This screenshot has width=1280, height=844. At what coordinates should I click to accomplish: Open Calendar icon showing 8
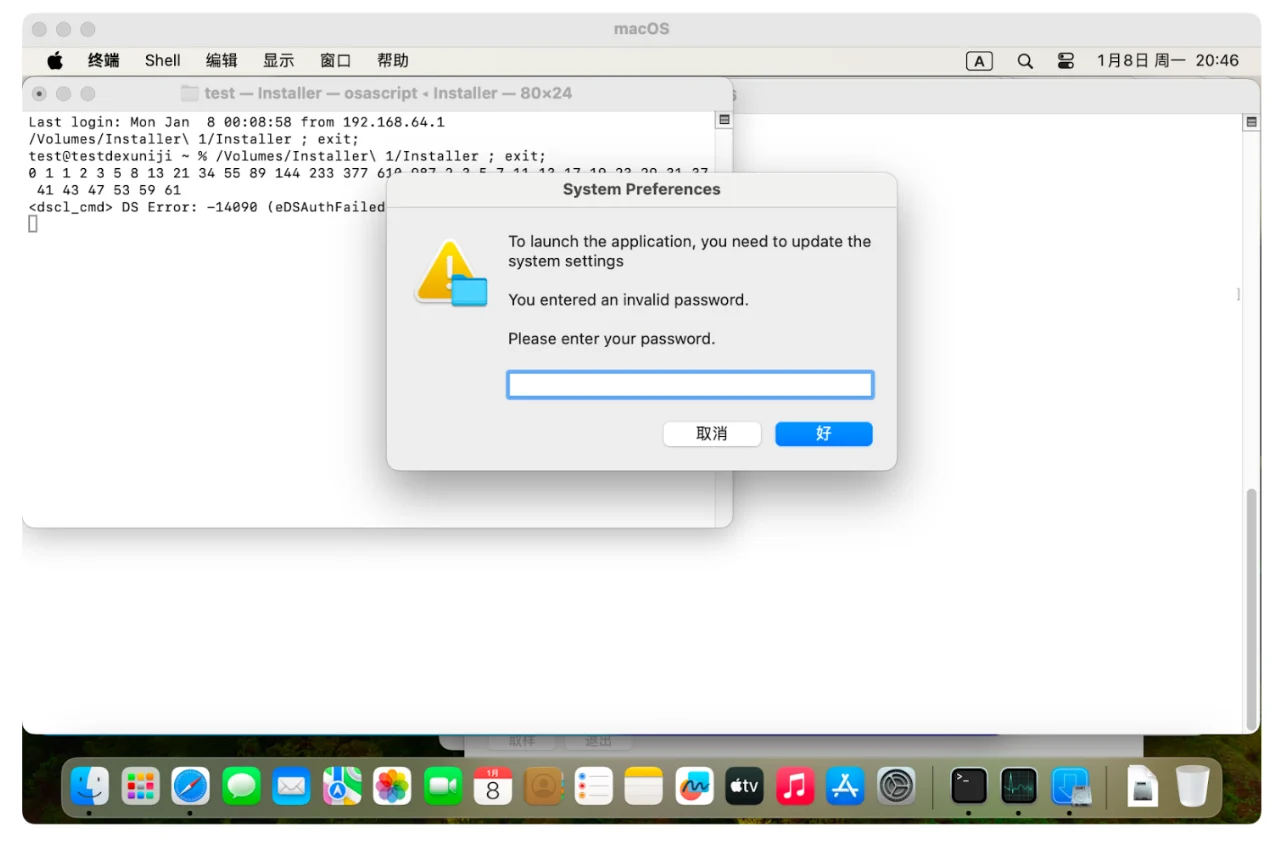(493, 786)
